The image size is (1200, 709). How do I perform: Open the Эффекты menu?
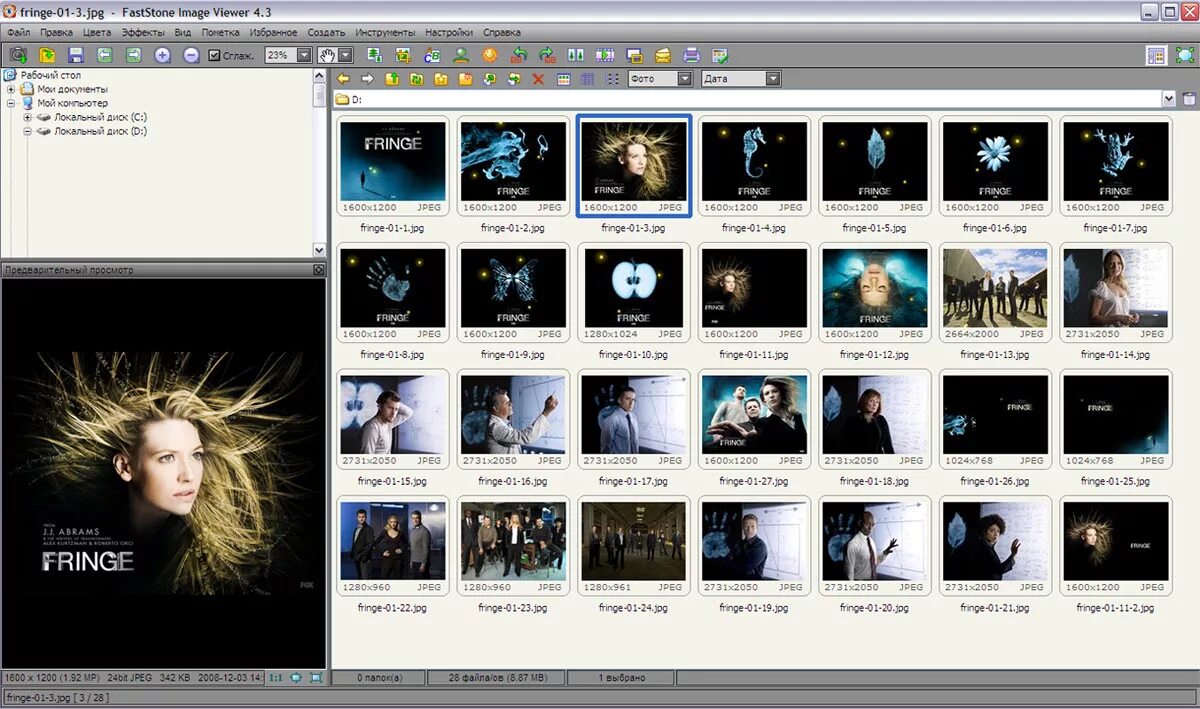143,33
